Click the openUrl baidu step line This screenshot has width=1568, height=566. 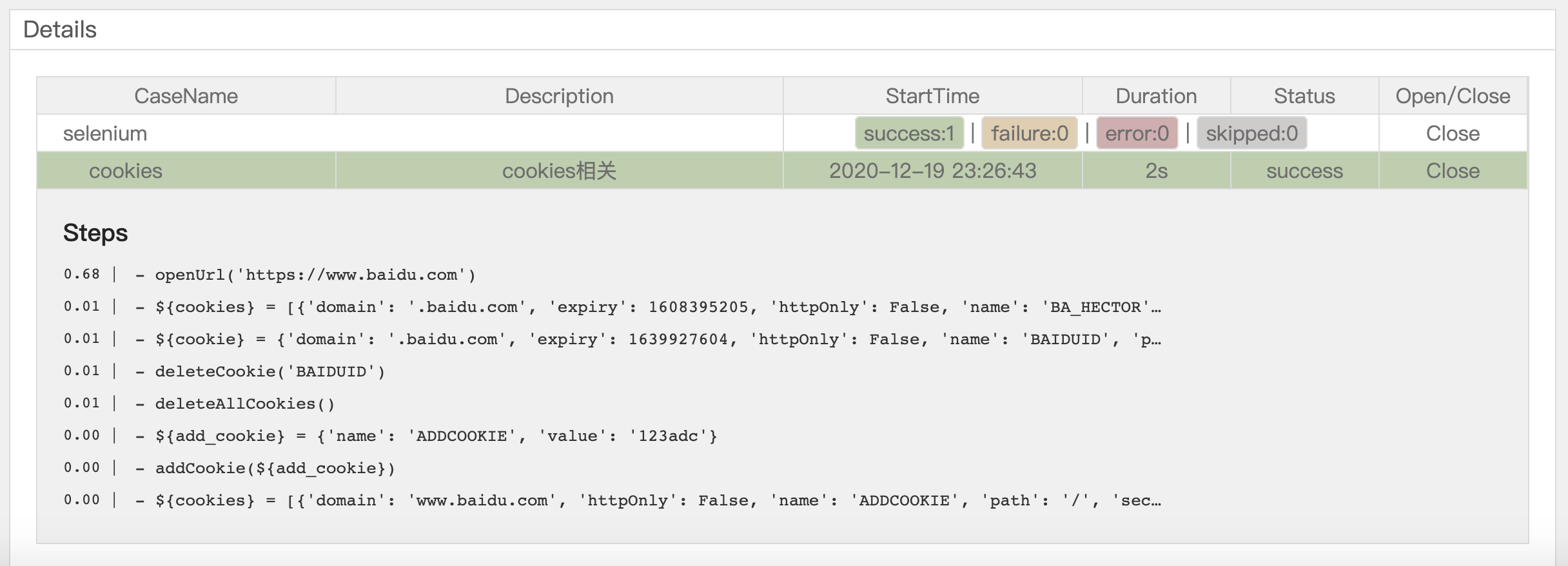(315, 275)
